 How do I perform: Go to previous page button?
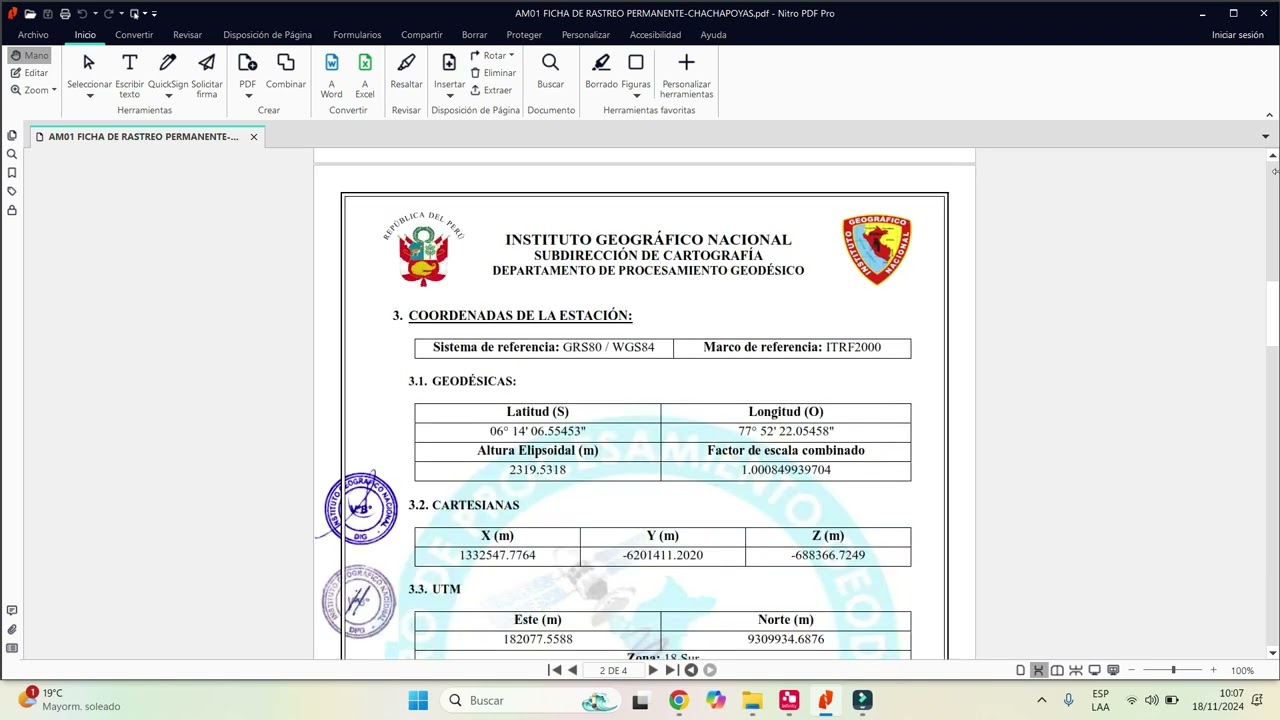[573, 670]
